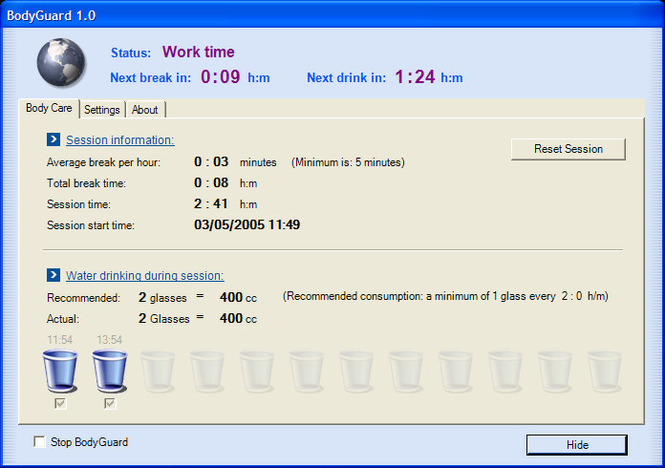665x468 pixels.
Task: Click the eleventh glass icon in the row
Action: [554, 371]
